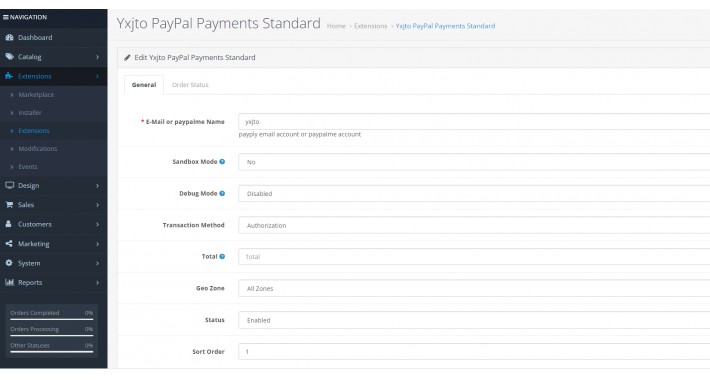Screen dimensions: 710x380
Task: Open the Sandbox Mode dropdown
Action: [474, 162]
